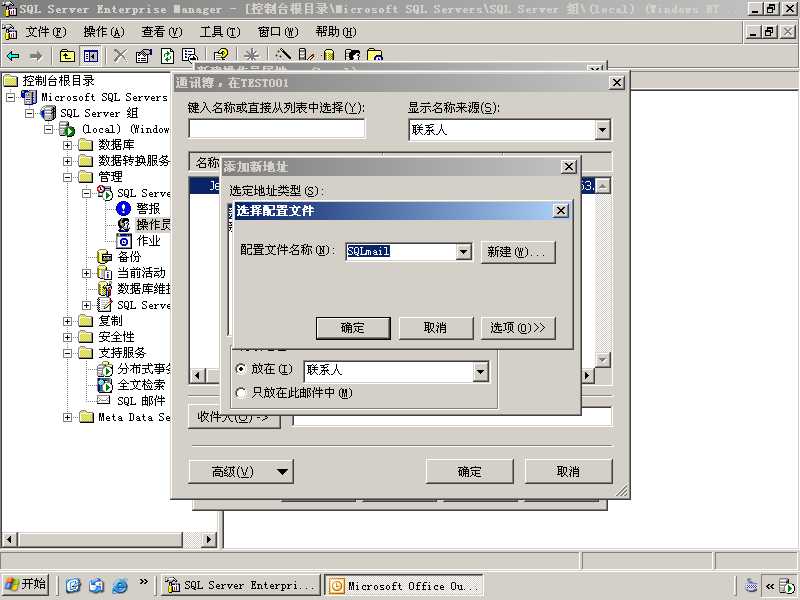Image resolution: width=800 pixels, height=600 pixels.
Task: Select the 放在 radio button
Action: 241,369
